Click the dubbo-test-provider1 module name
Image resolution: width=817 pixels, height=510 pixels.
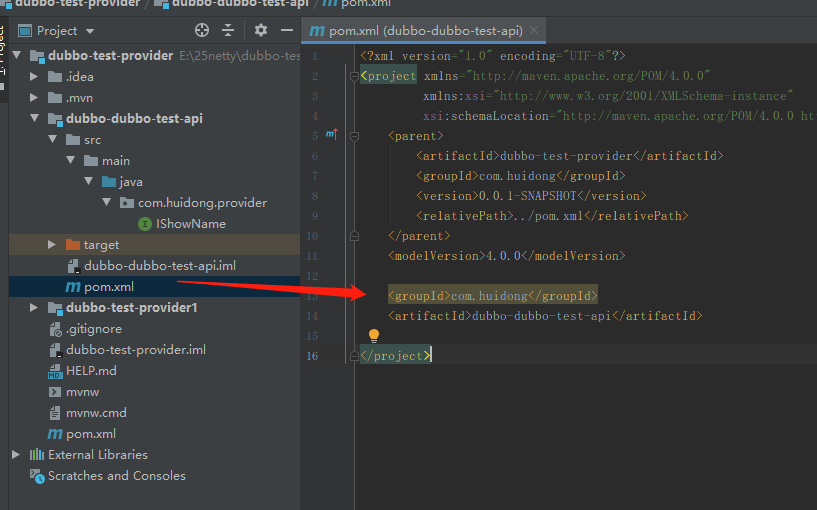pyautogui.click(x=131, y=307)
